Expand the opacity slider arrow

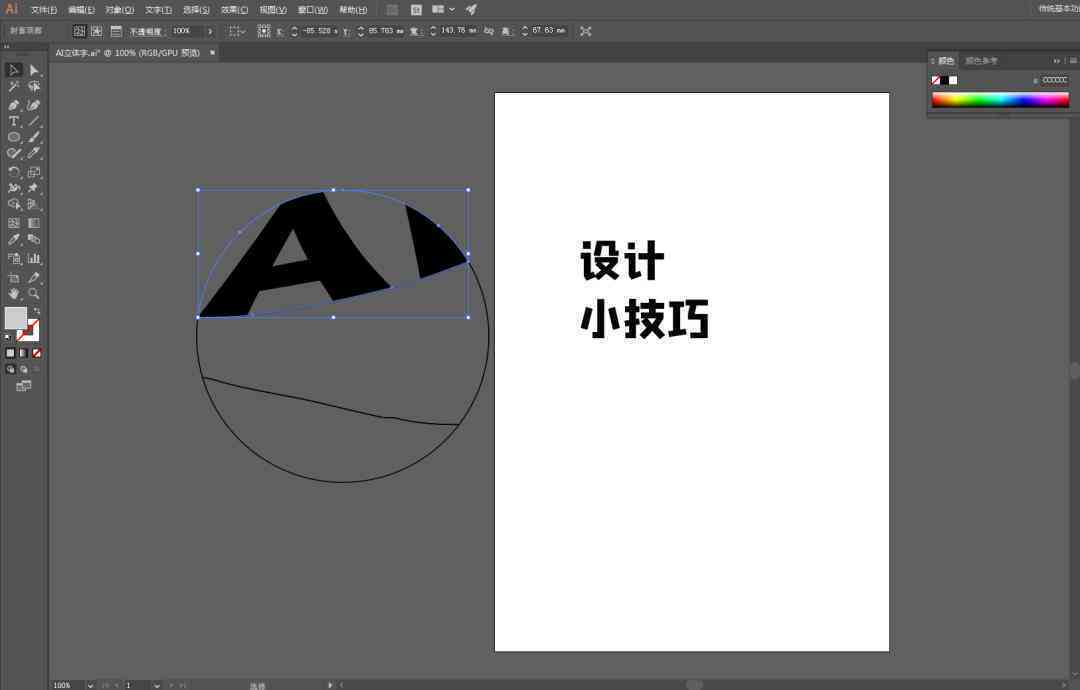(x=210, y=31)
